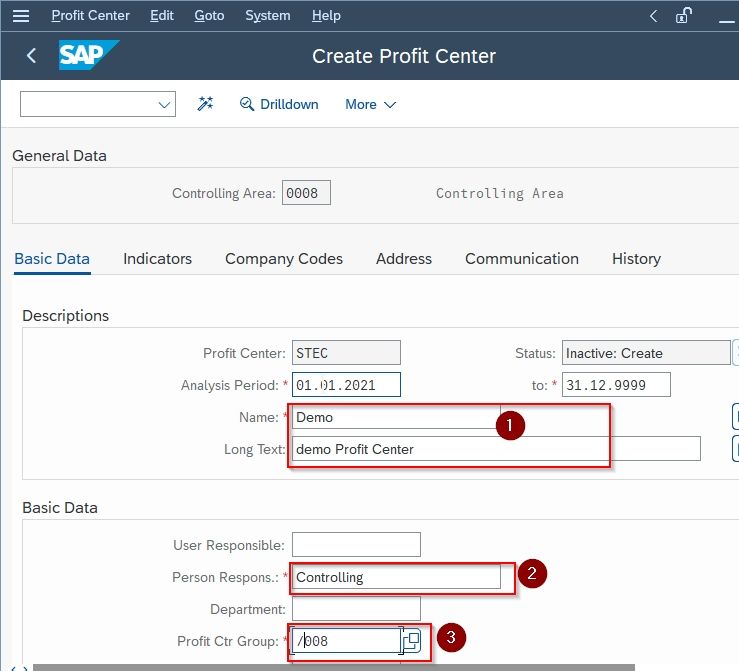
Task: Click the SAP logo
Action: pyautogui.click(x=88, y=55)
